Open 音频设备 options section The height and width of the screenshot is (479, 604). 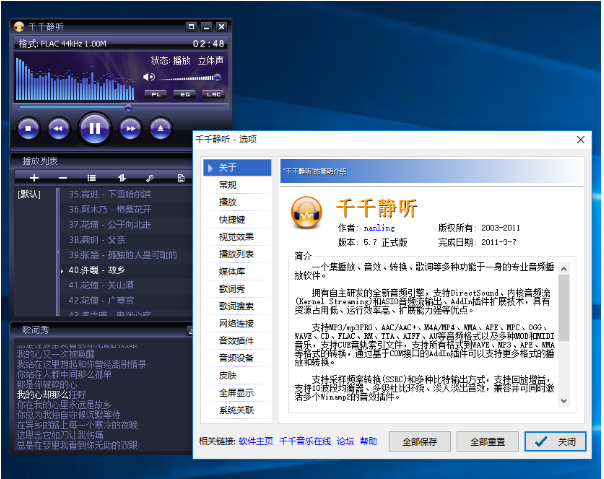pyautogui.click(x=237, y=358)
